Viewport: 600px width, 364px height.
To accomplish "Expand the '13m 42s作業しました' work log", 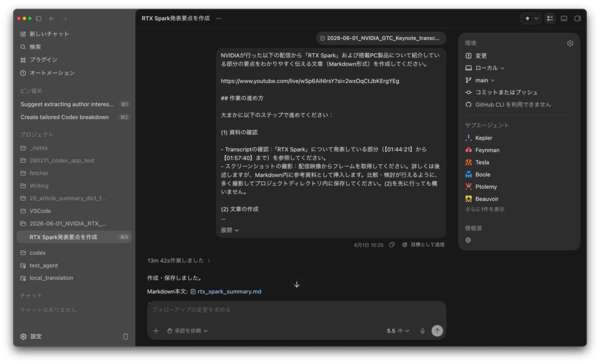I will point(179,261).
